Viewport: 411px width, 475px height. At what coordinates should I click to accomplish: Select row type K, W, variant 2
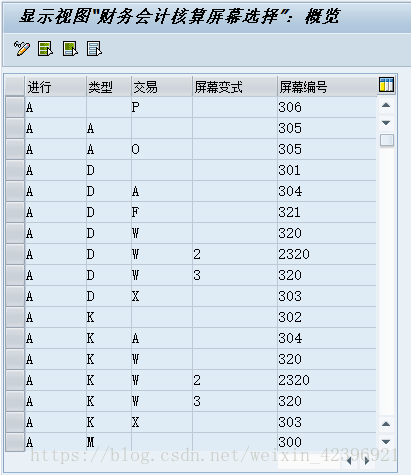15,380
